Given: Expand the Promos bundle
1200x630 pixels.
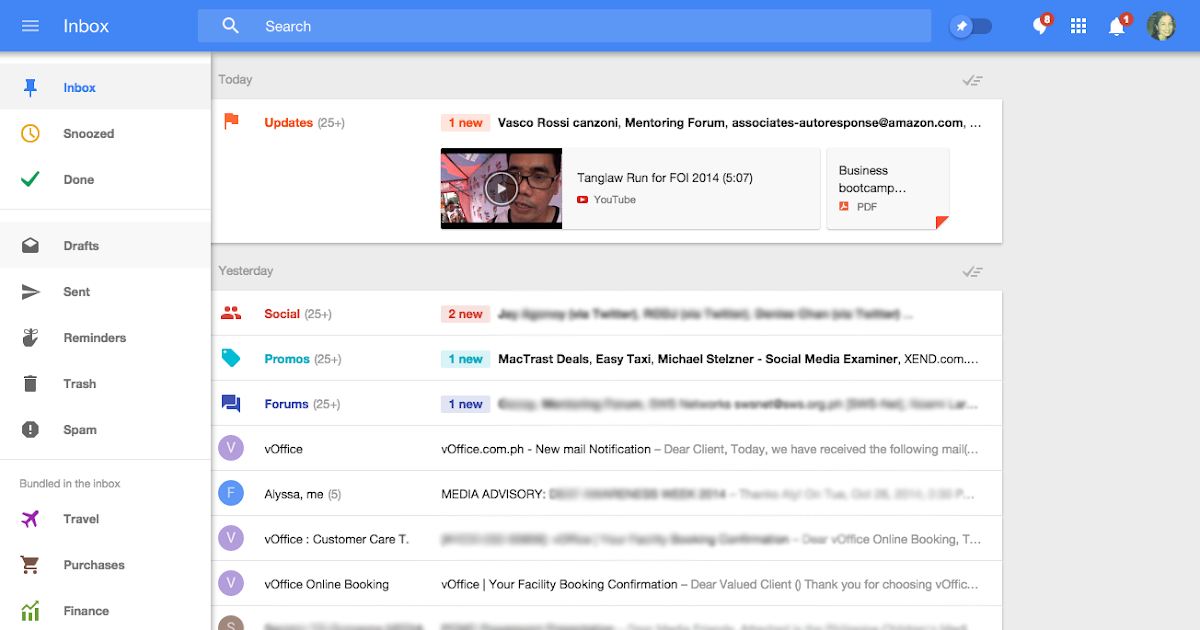Looking at the screenshot, I should [606, 359].
